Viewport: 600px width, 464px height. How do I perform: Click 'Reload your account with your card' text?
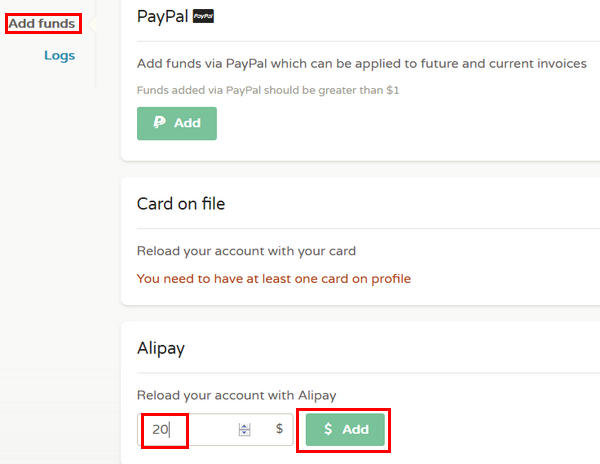(x=246, y=251)
